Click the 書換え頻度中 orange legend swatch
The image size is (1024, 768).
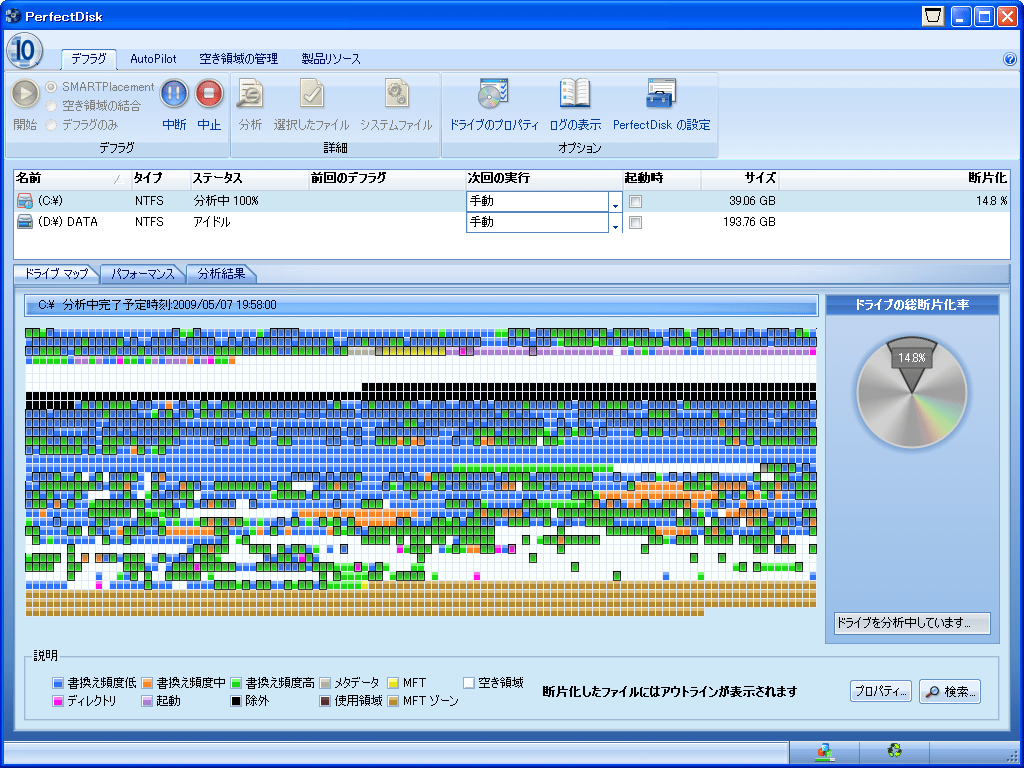(x=147, y=684)
